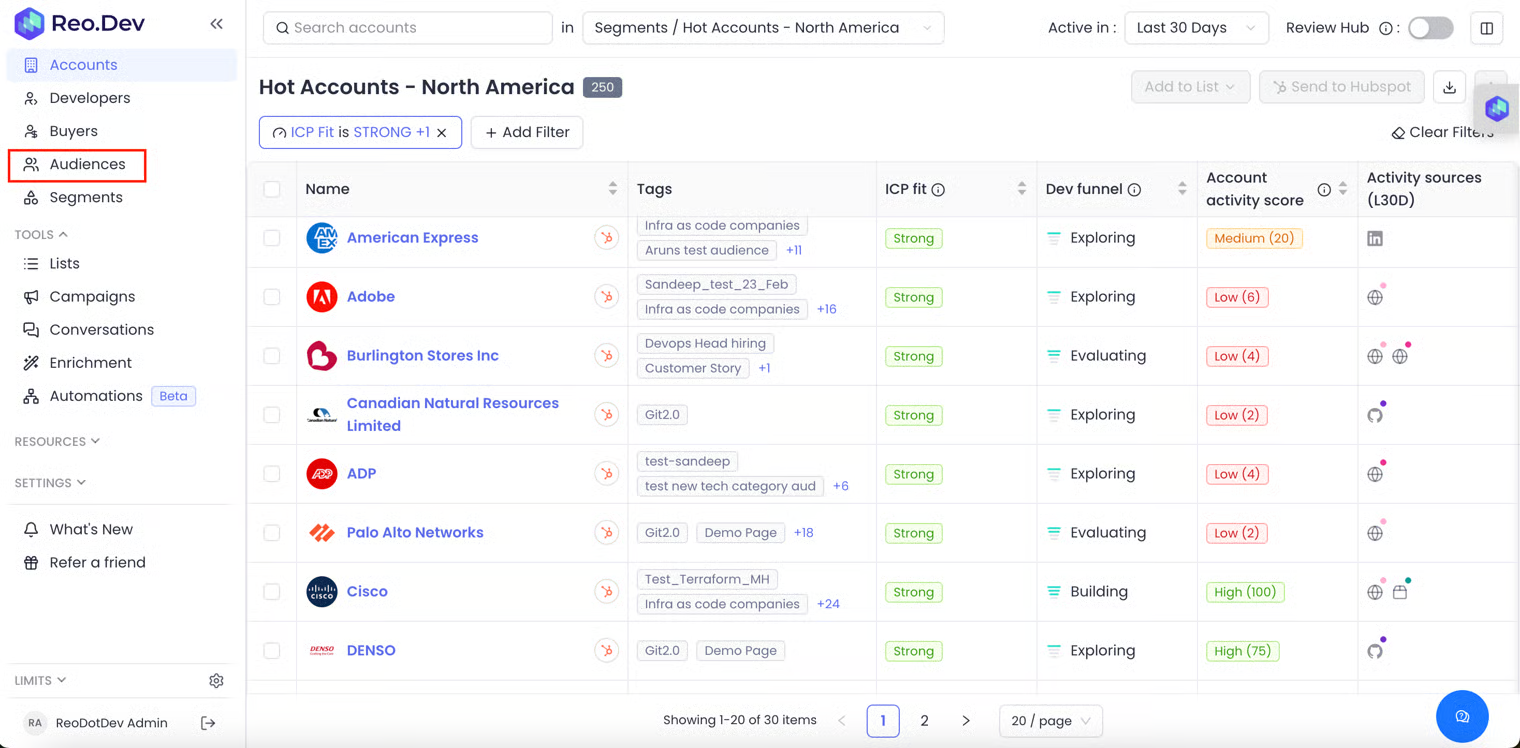Viewport: 1520px width, 748px height.
Task: Open the limits settings gear icon
Action: click(x=216, y=681)
